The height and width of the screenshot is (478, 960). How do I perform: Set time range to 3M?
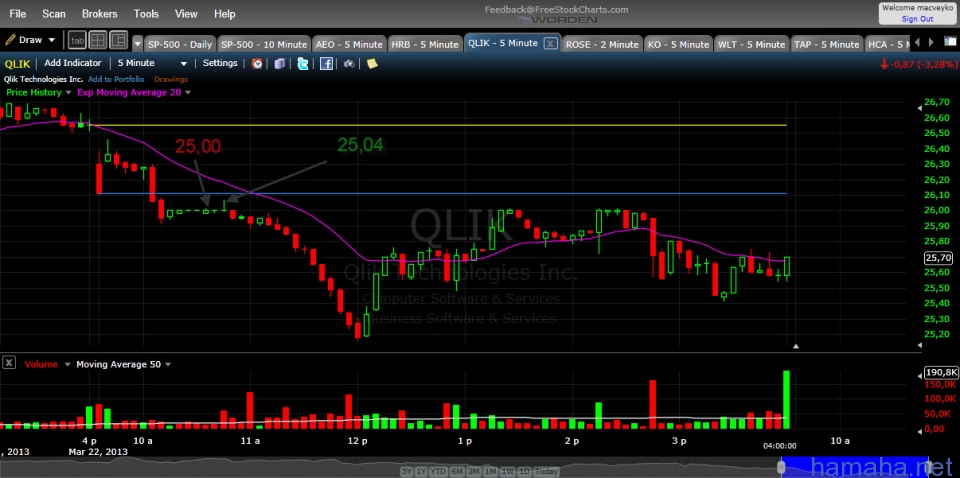click(473, 471)
